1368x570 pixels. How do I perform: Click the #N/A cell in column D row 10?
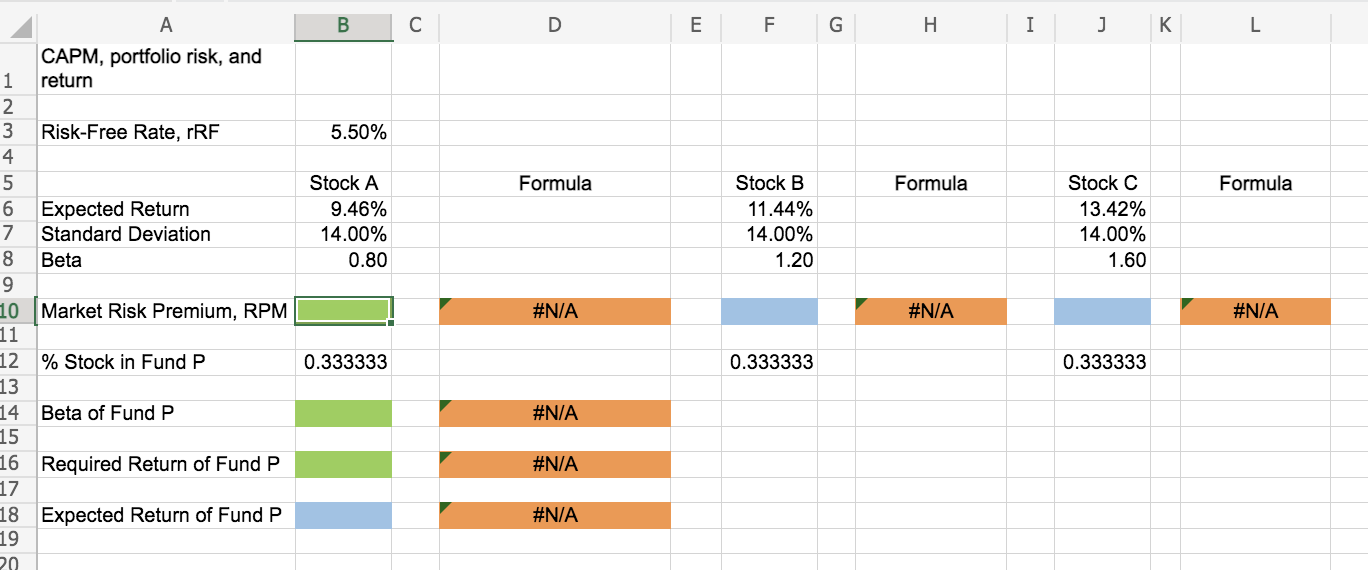pyautogui.click(x=555, y=311)
